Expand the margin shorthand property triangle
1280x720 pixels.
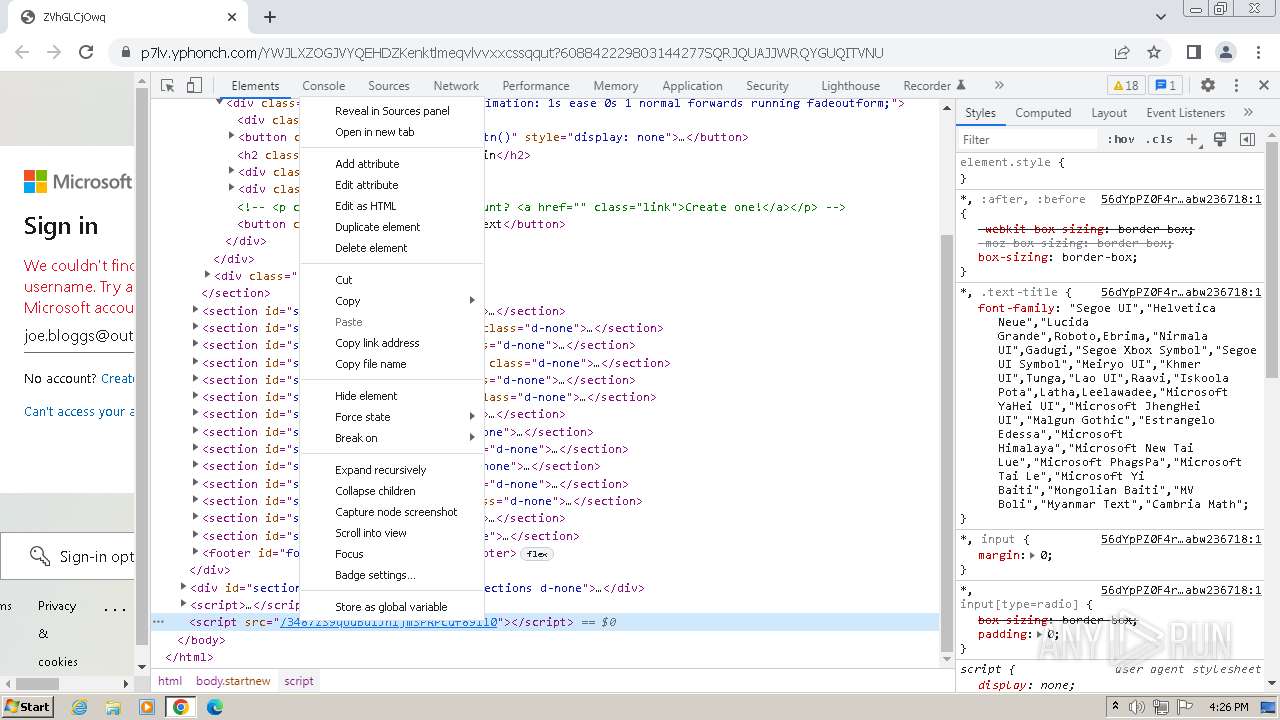1032,555
